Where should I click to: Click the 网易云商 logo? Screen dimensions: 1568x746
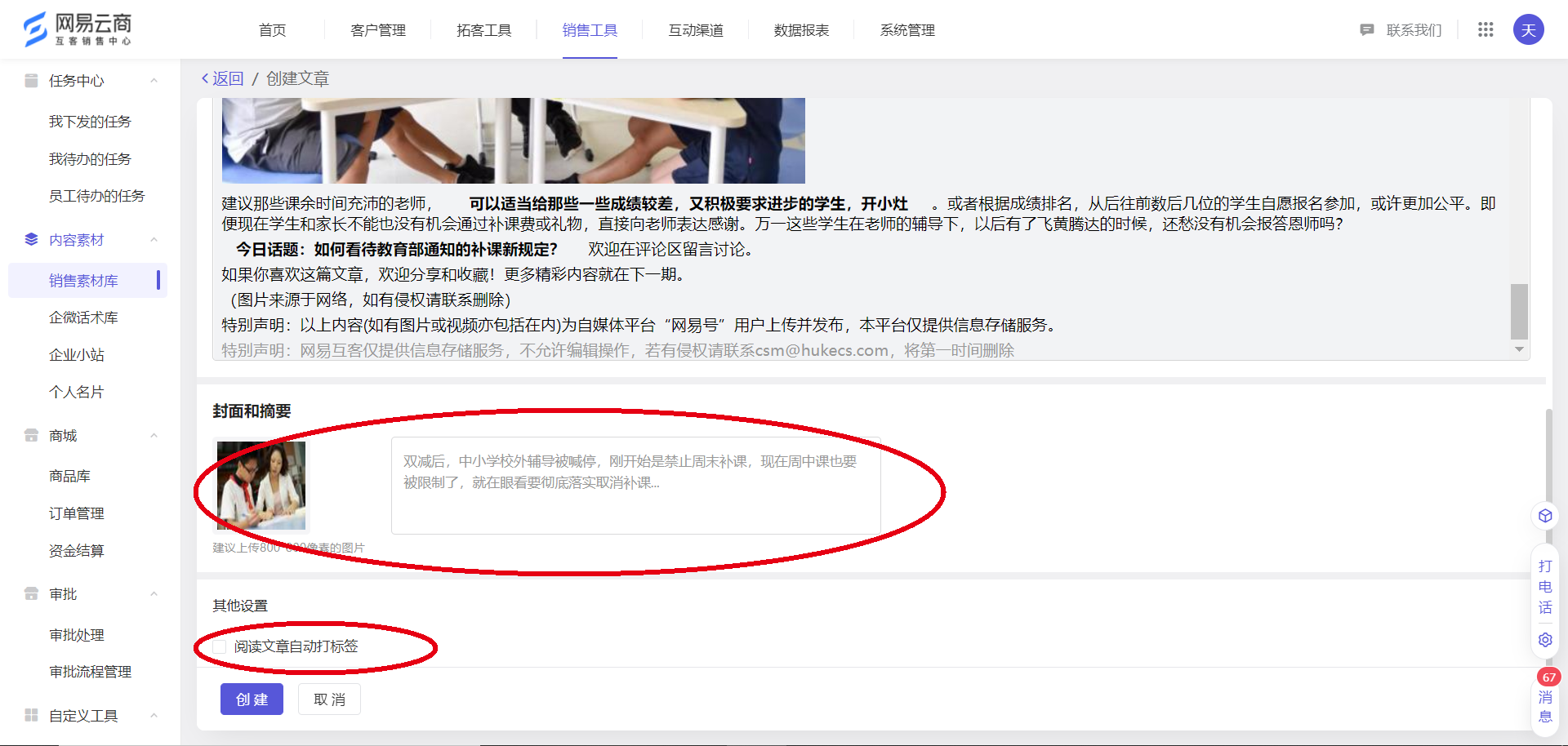point(78,29)
